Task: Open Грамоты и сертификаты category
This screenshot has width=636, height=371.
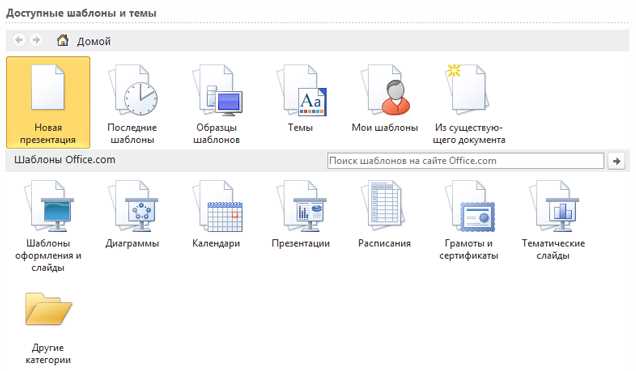Action: (469, 220)
